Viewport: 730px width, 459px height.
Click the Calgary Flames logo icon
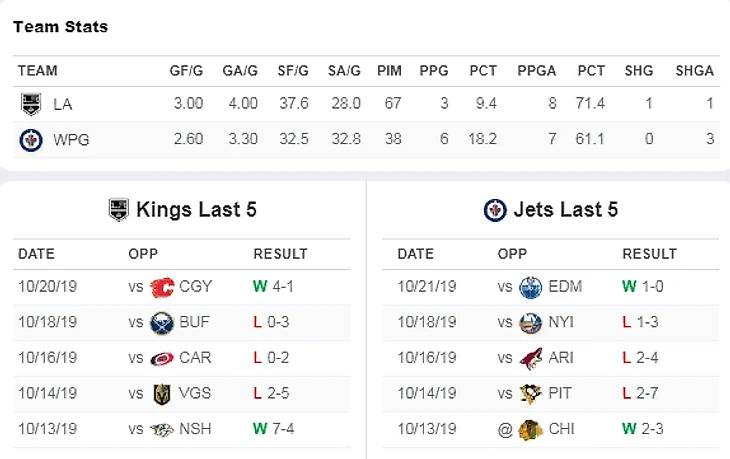[x=162, y=287]
